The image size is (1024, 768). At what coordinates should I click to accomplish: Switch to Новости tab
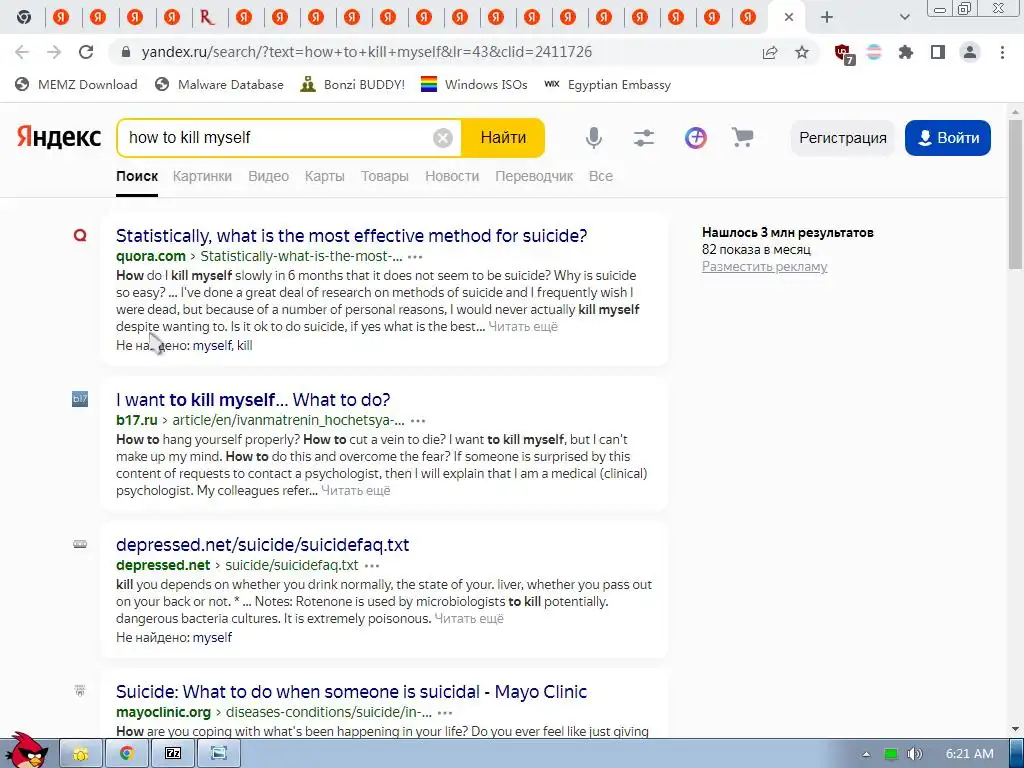[x=452, y=176]
